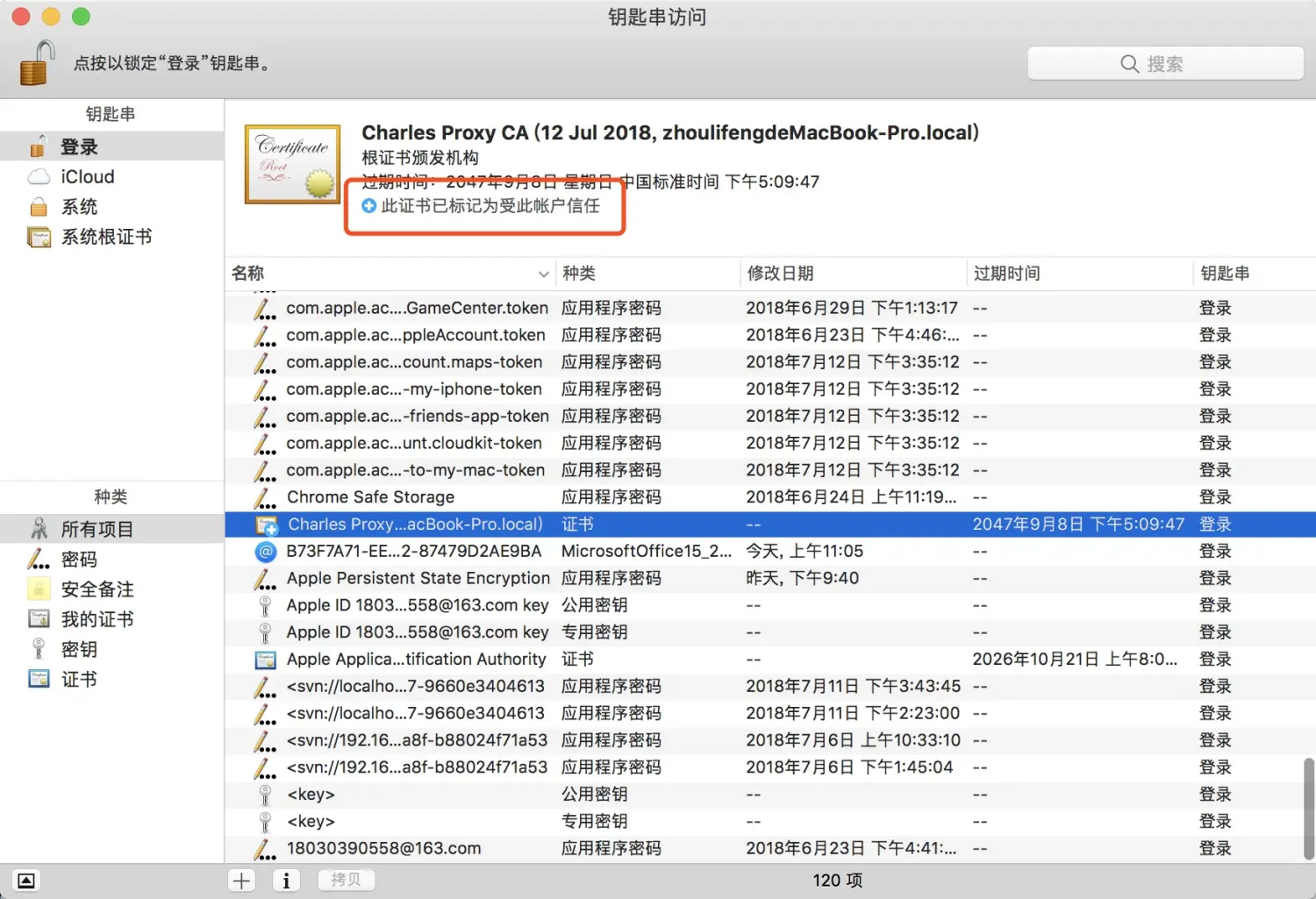This screenshot has height=899, width=1316.
Task: Click the 登录 lock icon in sidebar
Action: (x=38, y=146)
